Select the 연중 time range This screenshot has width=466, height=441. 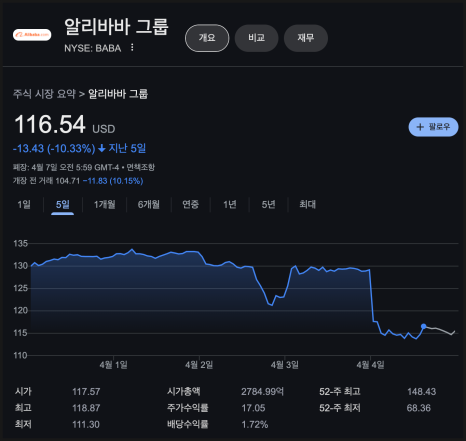190,204
